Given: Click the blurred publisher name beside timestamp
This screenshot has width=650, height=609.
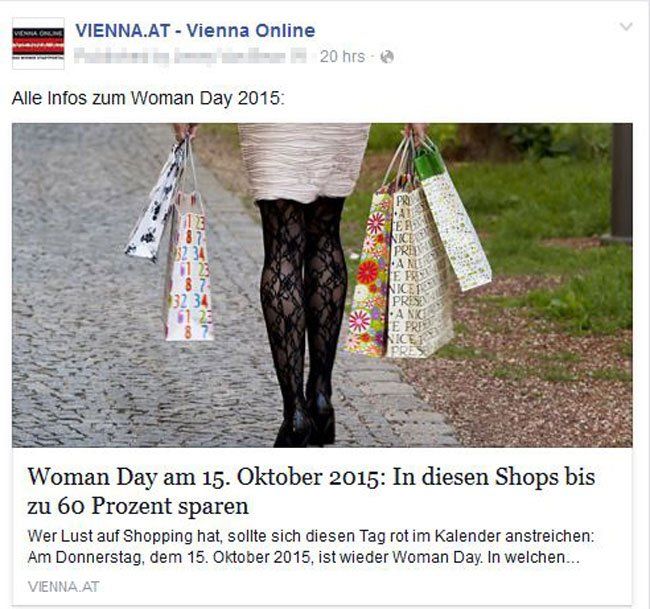Looking at the screenshot, I should tap(190, 57).
